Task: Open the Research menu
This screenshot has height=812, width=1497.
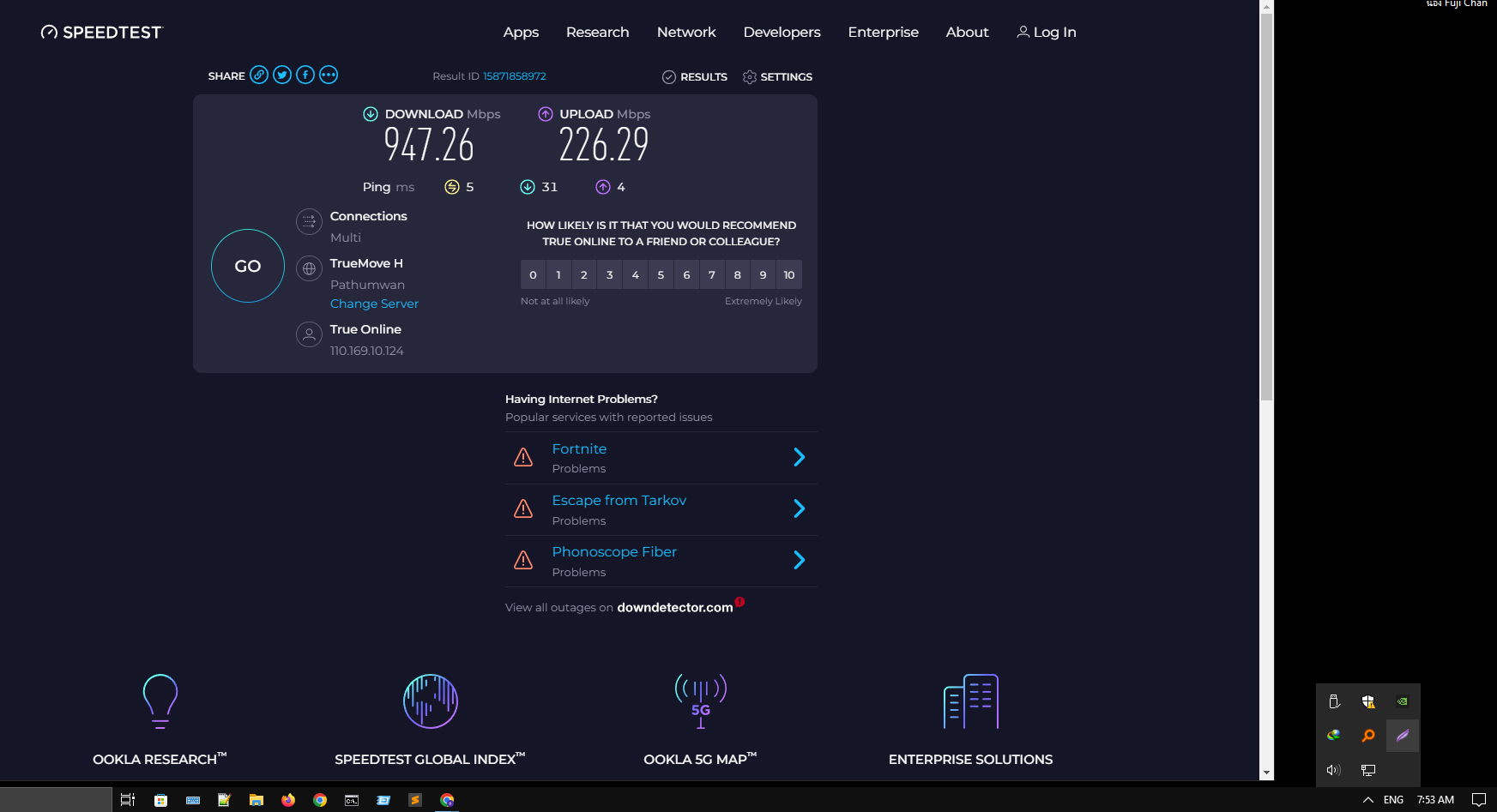Action: click(x=598, y=32)
